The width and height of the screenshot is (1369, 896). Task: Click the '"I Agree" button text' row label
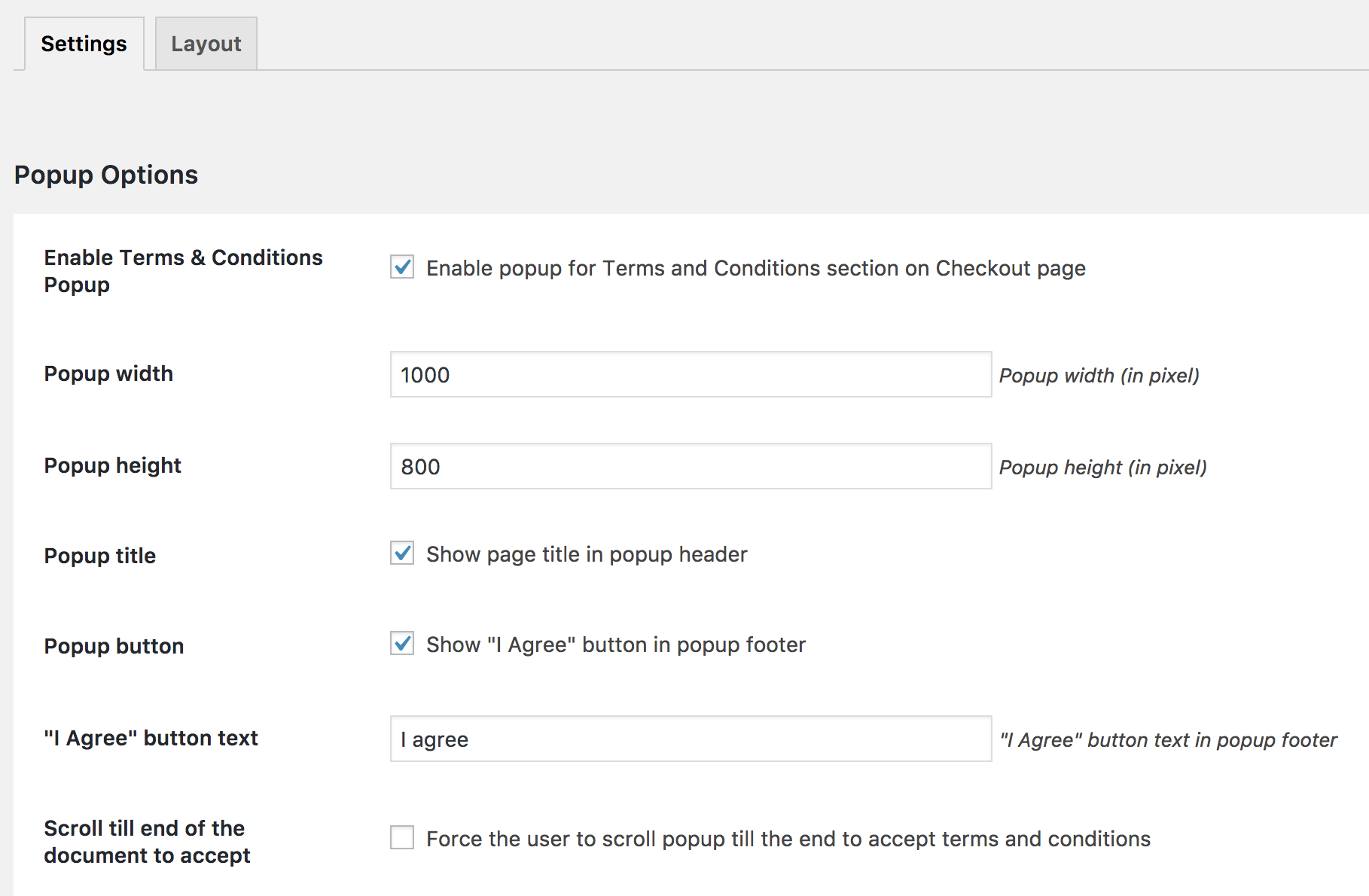tap(151, 738)
